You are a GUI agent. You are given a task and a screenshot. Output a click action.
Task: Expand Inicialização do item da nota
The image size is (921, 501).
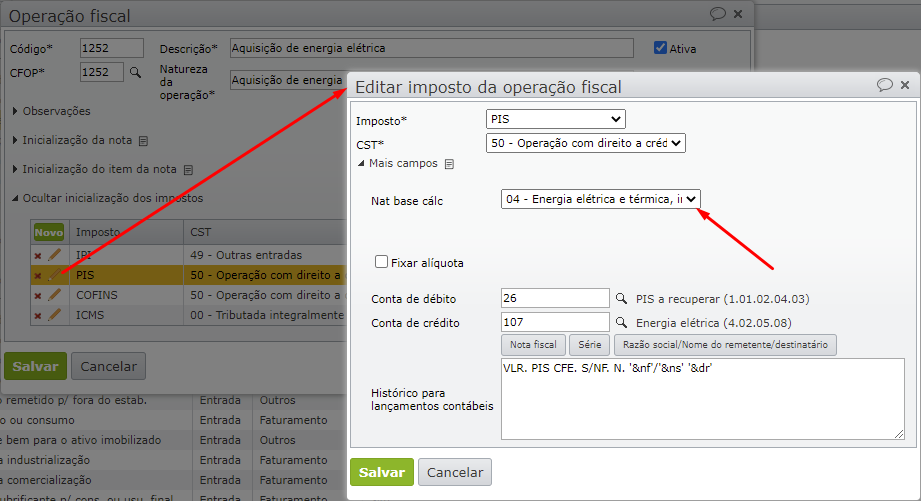(x=95, y=169)
